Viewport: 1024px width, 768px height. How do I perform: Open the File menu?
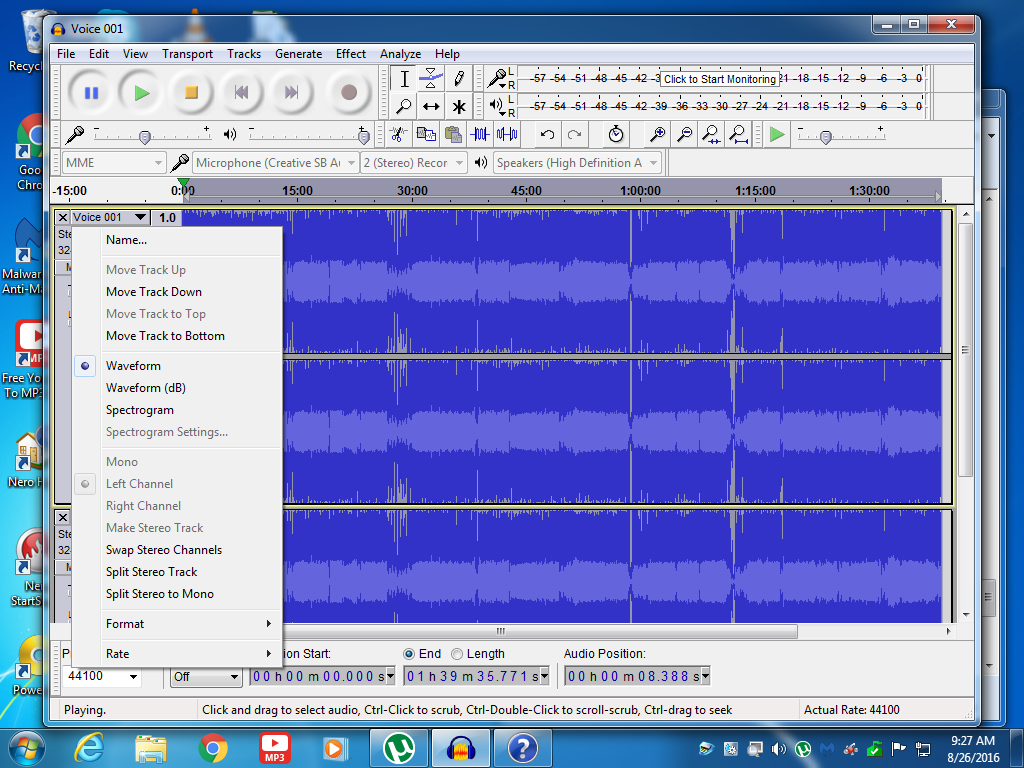(66, 54)
